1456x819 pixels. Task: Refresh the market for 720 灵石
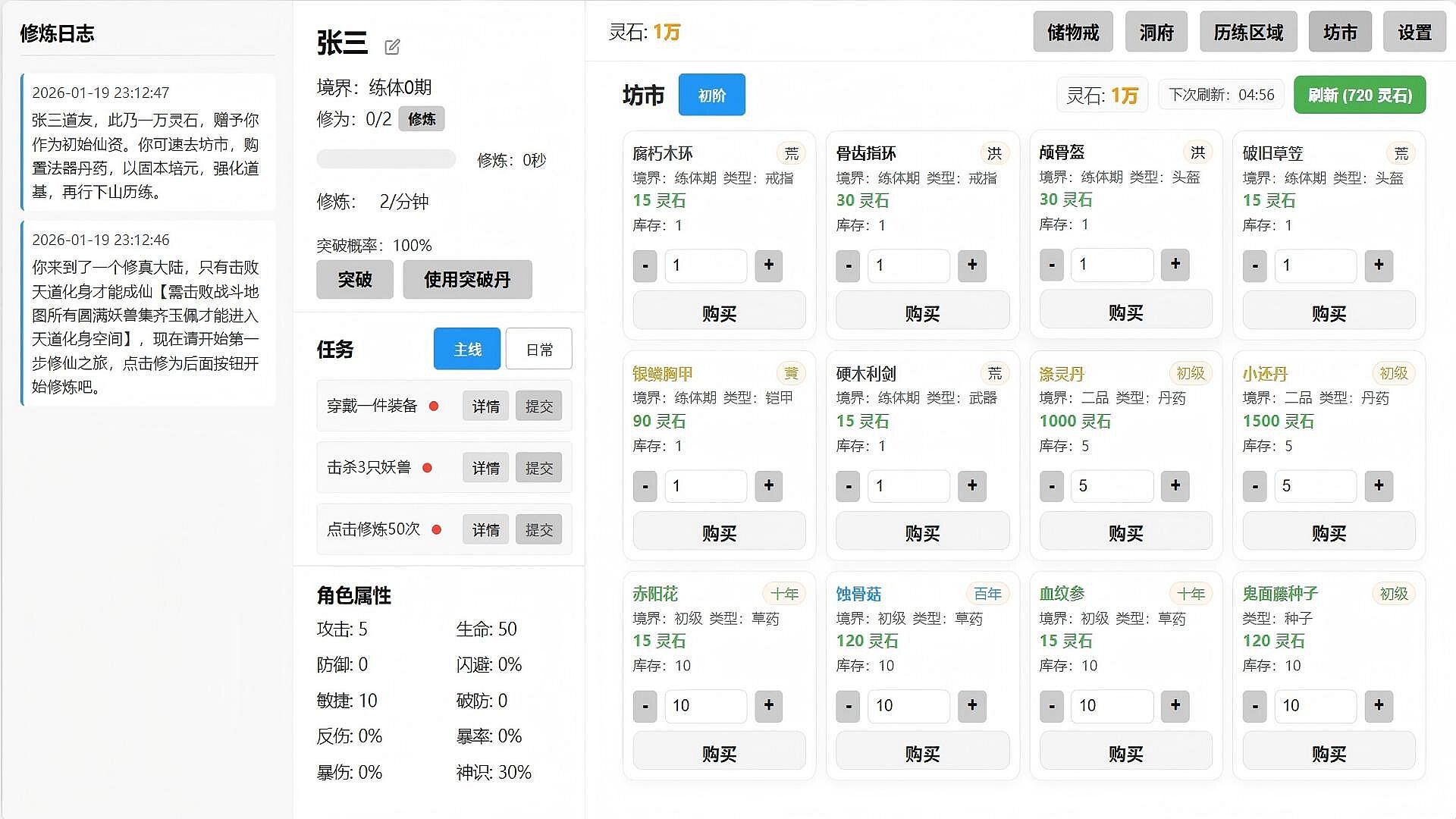pos(1359,96)
